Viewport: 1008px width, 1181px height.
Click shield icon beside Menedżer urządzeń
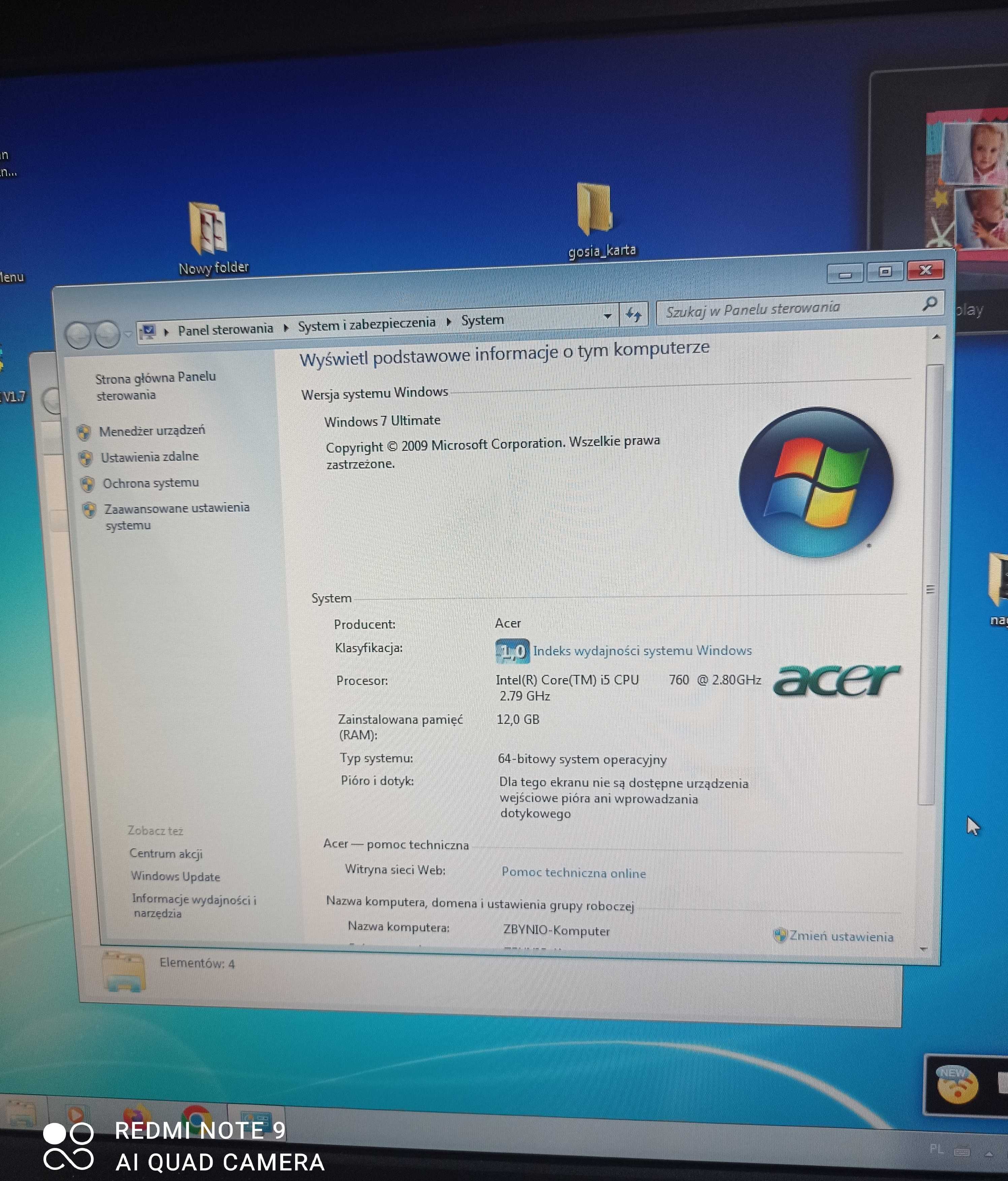[84, 433]
